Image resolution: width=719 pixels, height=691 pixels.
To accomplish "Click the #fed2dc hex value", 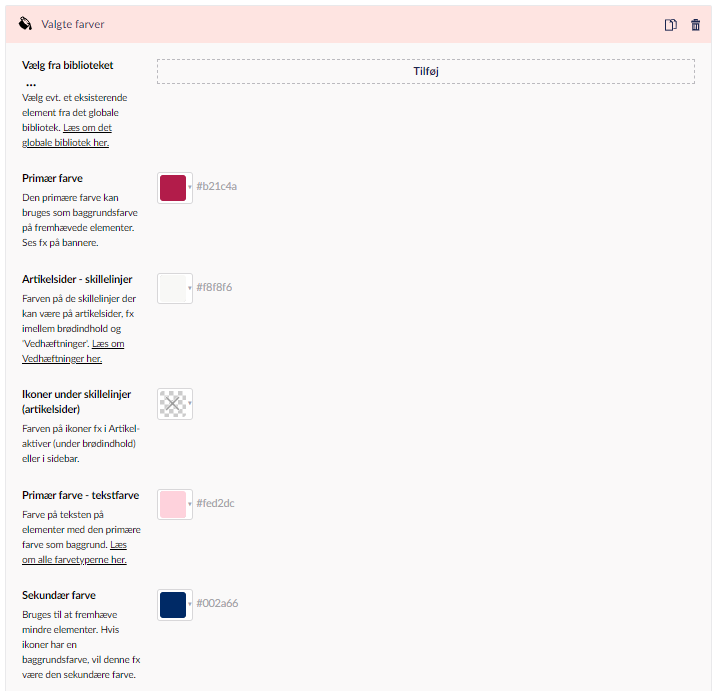I will click(x=215, y=504).
